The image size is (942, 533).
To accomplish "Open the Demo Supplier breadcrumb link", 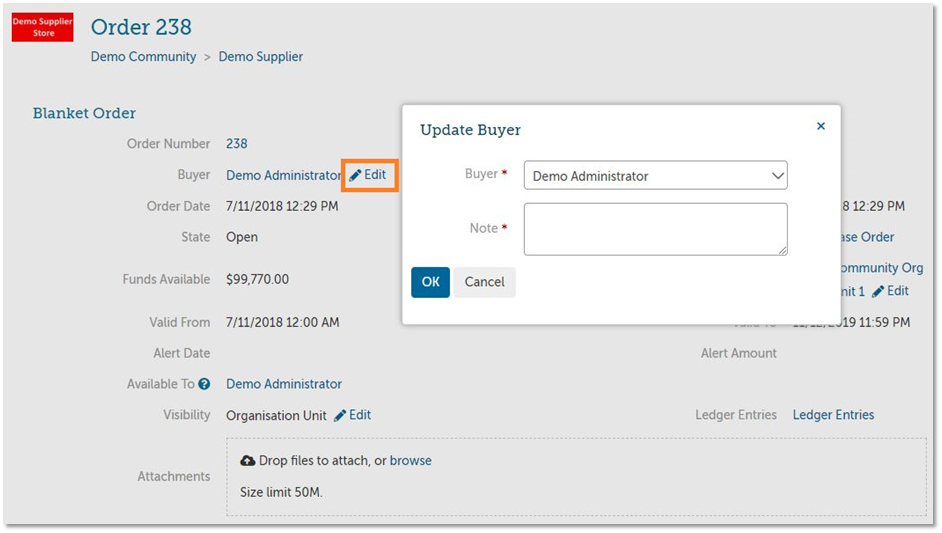I will (x=260, y=56).
